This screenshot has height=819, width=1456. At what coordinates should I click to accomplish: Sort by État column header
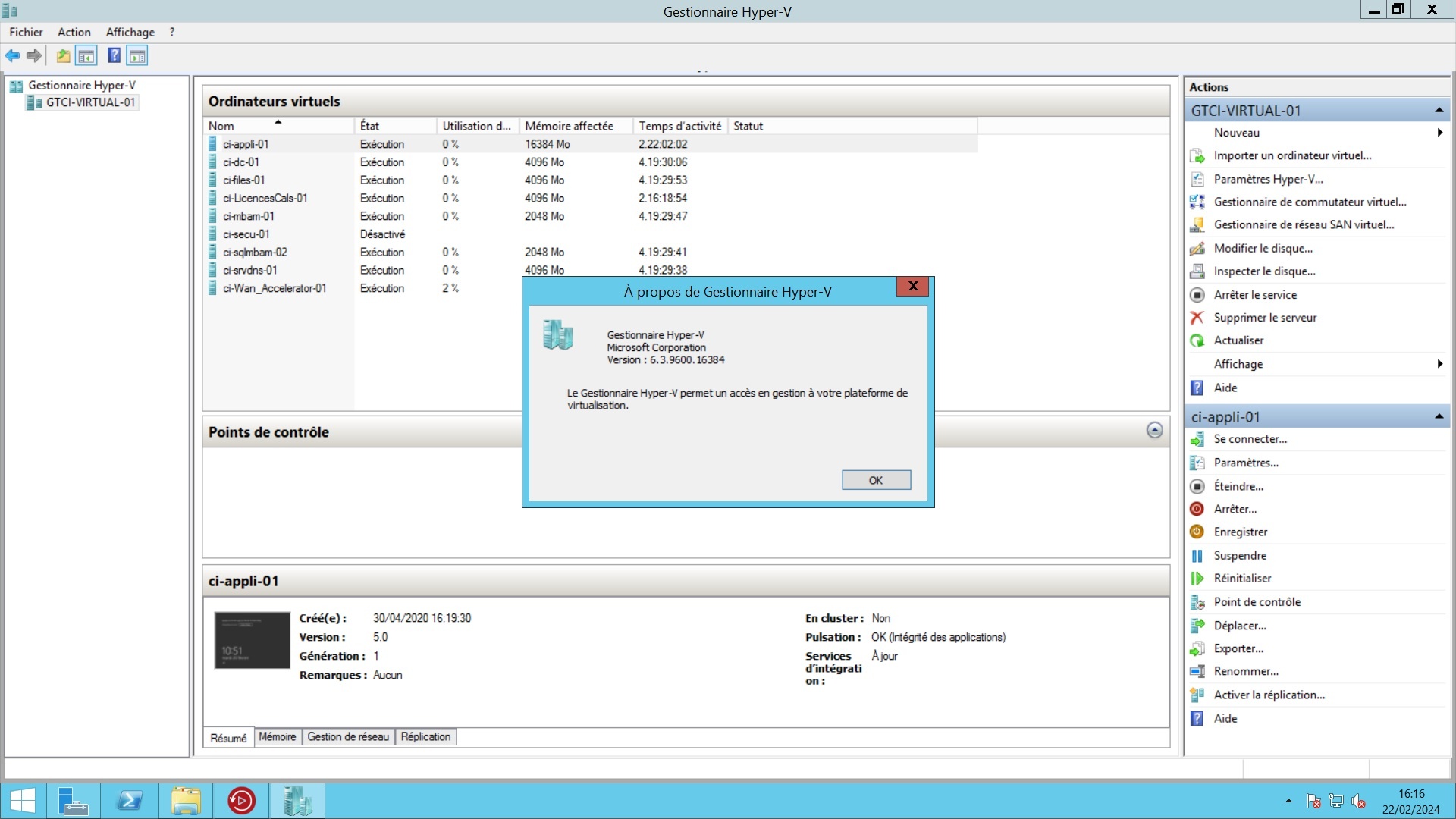[395, 126]
